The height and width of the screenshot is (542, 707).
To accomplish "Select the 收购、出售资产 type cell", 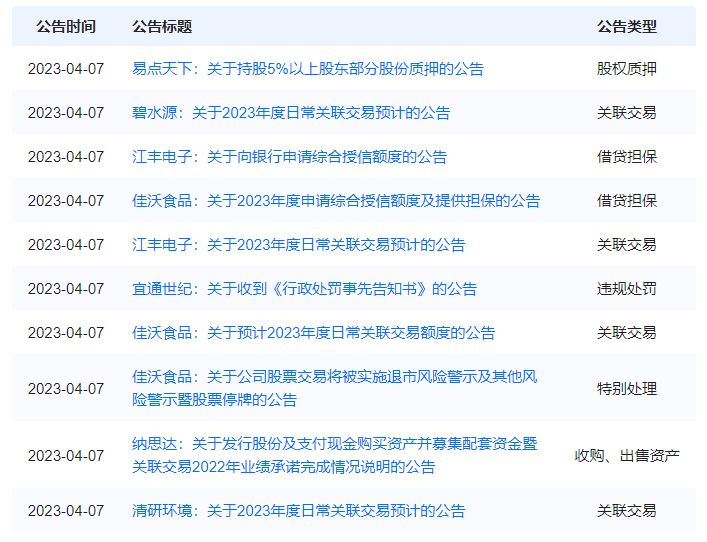I will 627,455.
